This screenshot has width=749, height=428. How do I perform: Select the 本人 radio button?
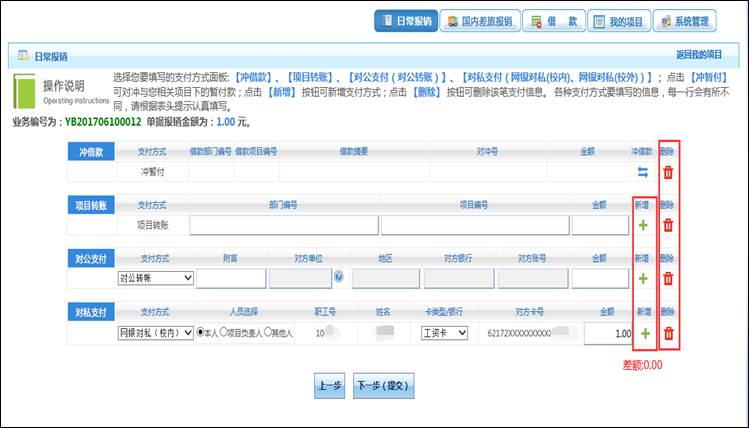202,332
